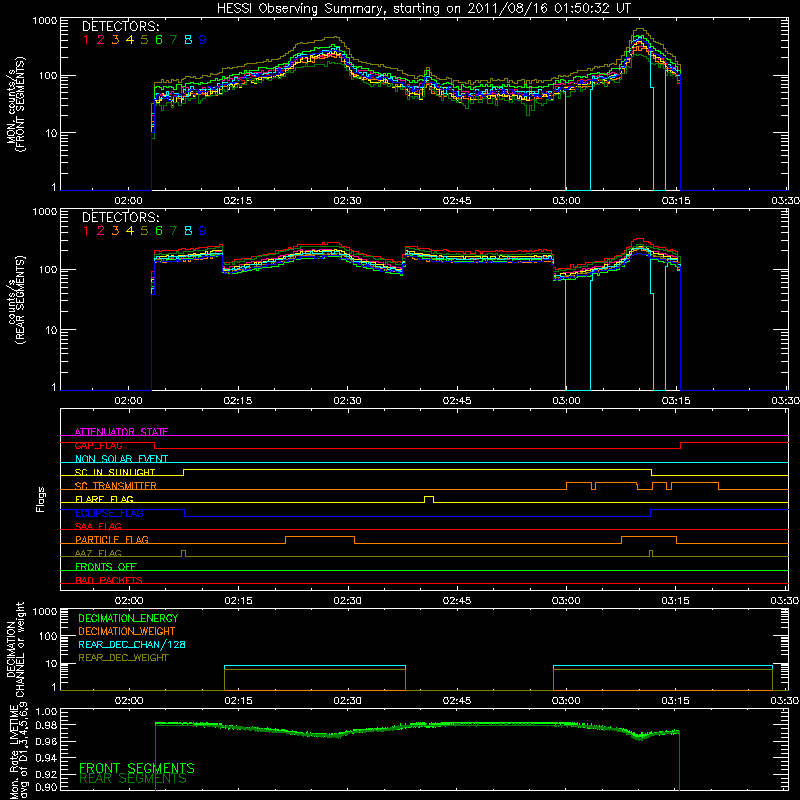Click the PARTICLE_FLAG label
The image size is (800, 800).
(112, 539)
